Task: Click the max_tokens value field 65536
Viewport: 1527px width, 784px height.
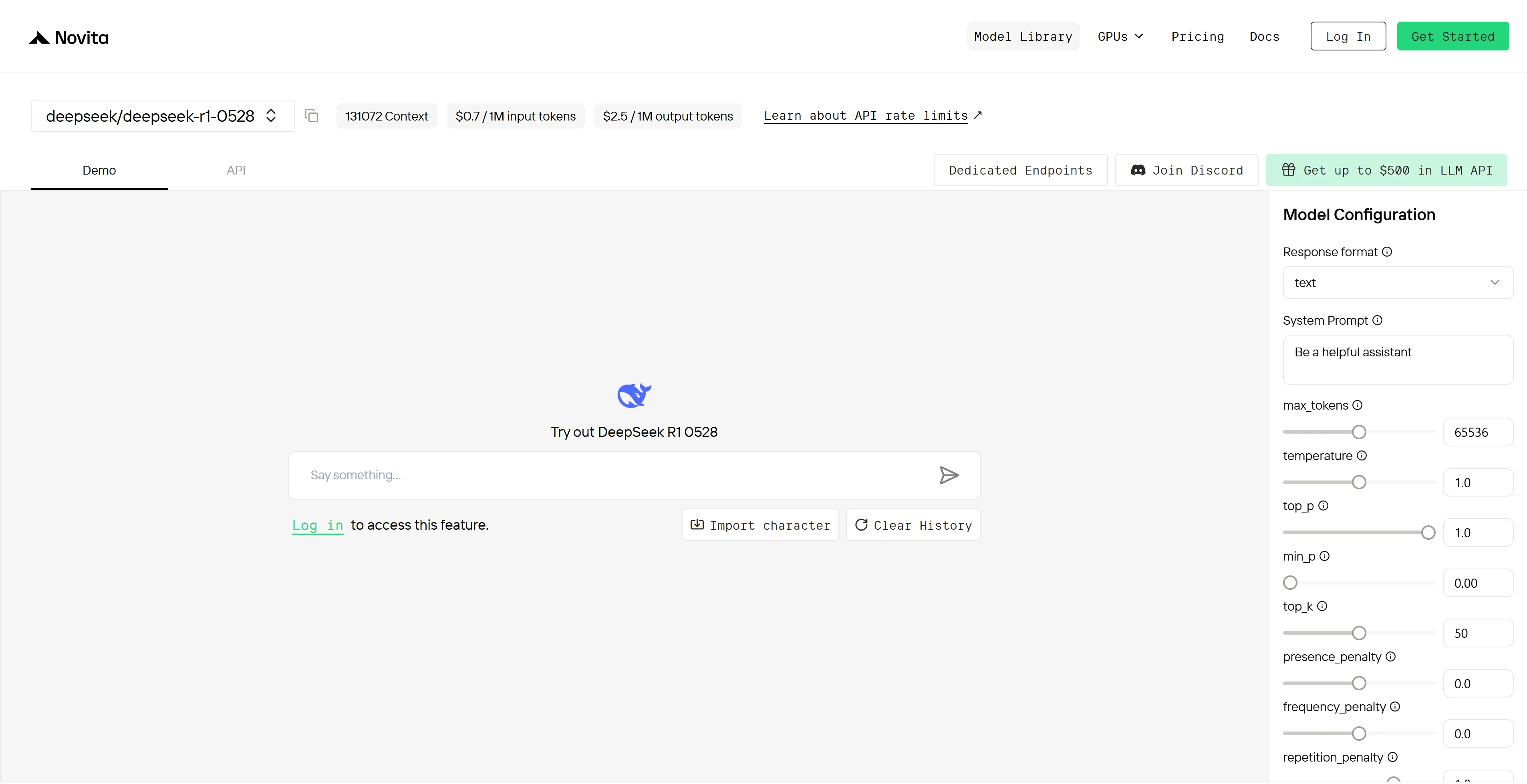Action: (1478, 432)
